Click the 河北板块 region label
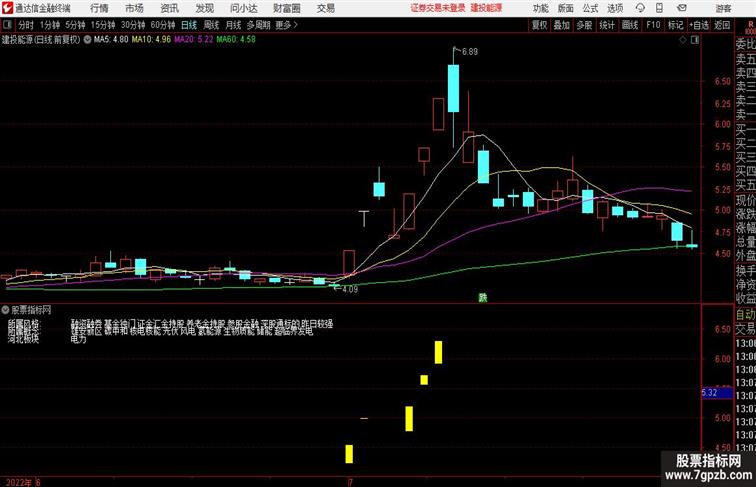 [x=23, y=339]
